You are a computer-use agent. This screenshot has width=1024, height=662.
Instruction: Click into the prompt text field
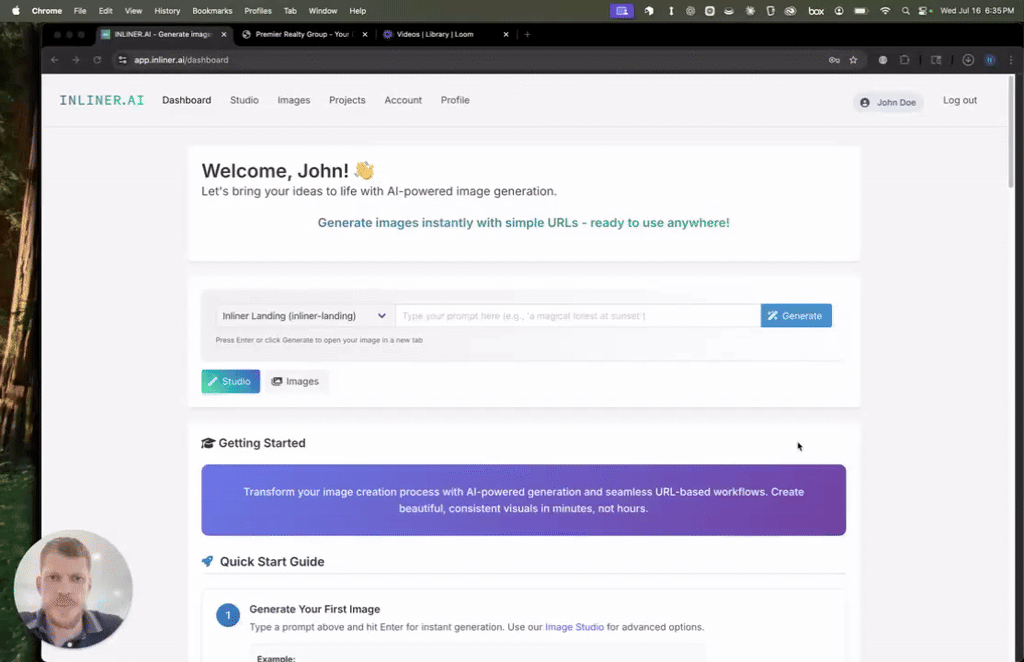point(577,316)
